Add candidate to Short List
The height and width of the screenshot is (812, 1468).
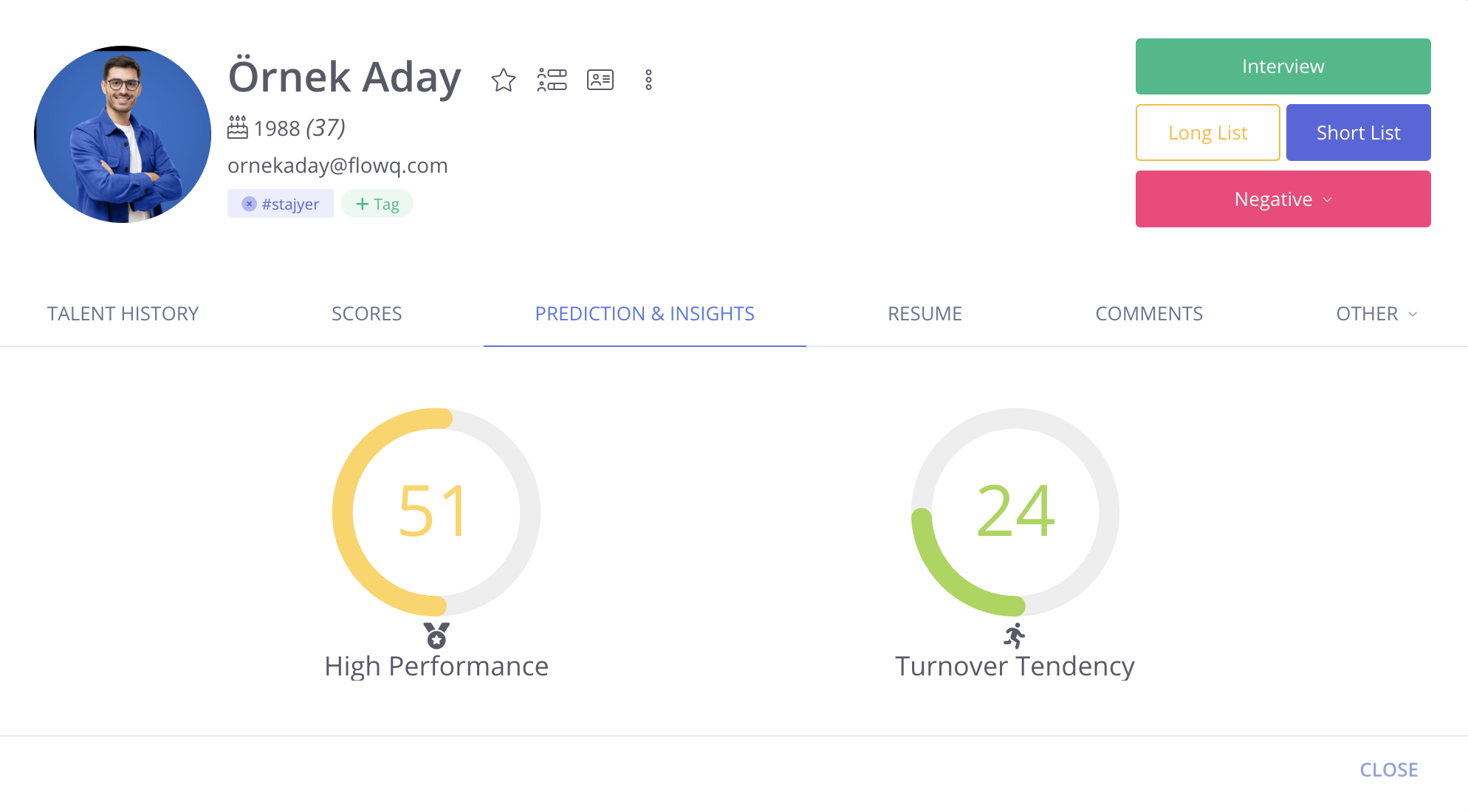coord(1358,133)
